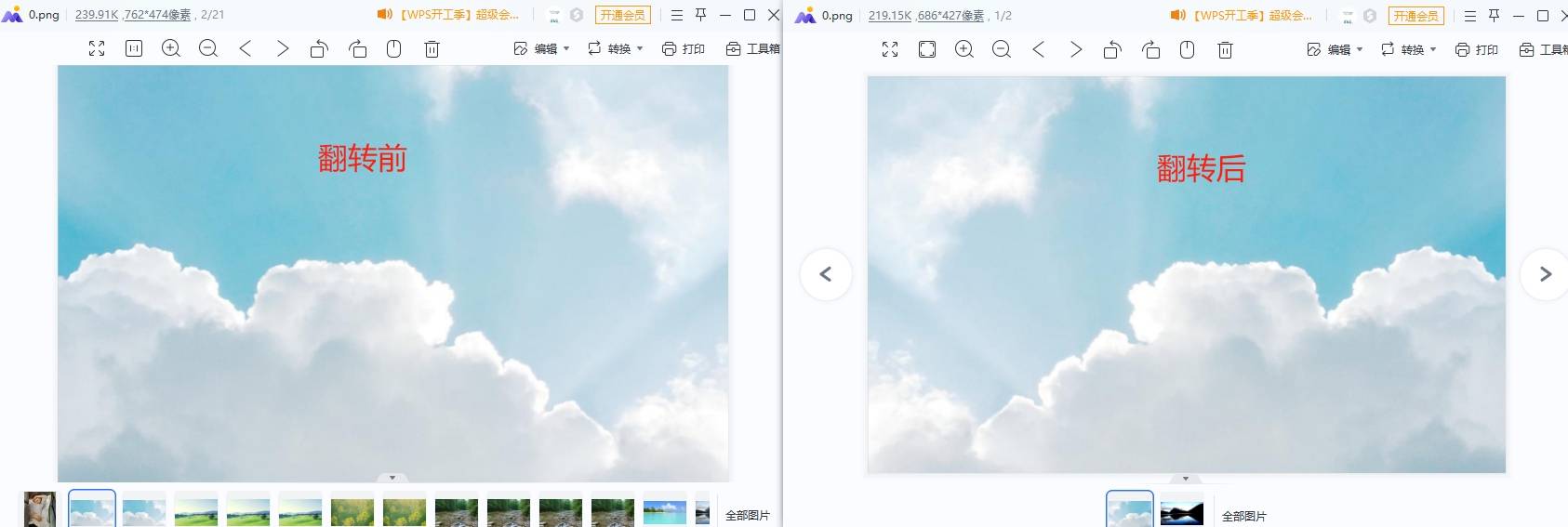Zoom out on the left window image
Viewport: 1568px width, 527px height.
click(208, 48)
